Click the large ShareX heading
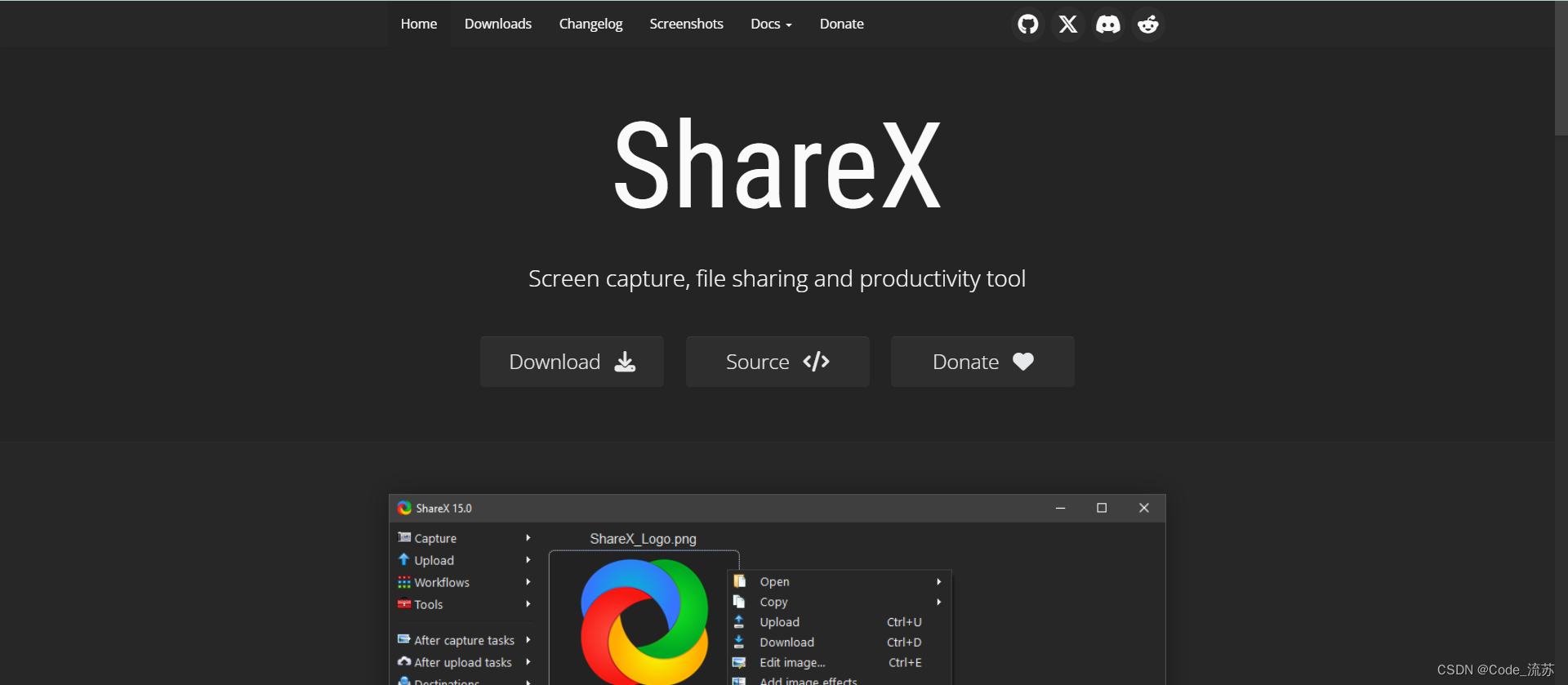The width and height of the screenshot is (1568, 685). point(777,164)
